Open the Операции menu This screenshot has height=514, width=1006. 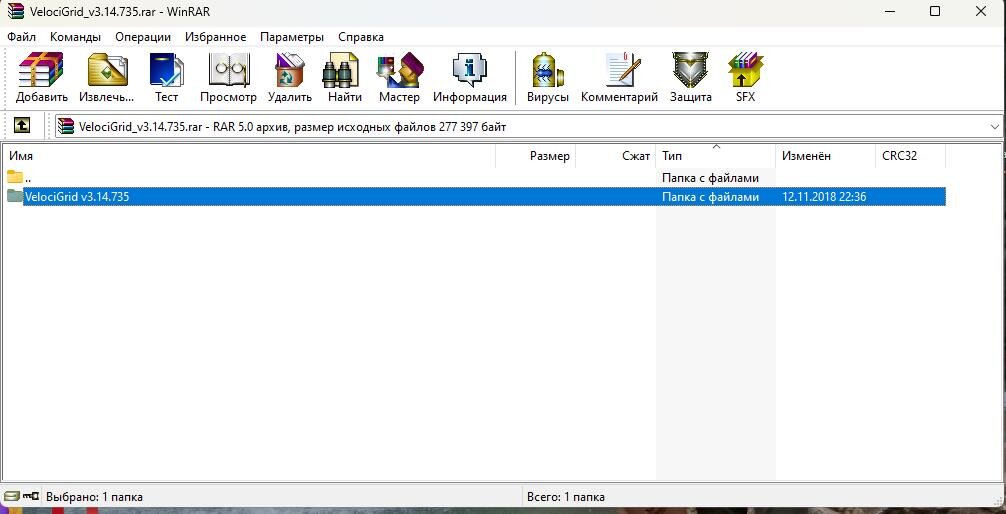click(x=143, y=37)
